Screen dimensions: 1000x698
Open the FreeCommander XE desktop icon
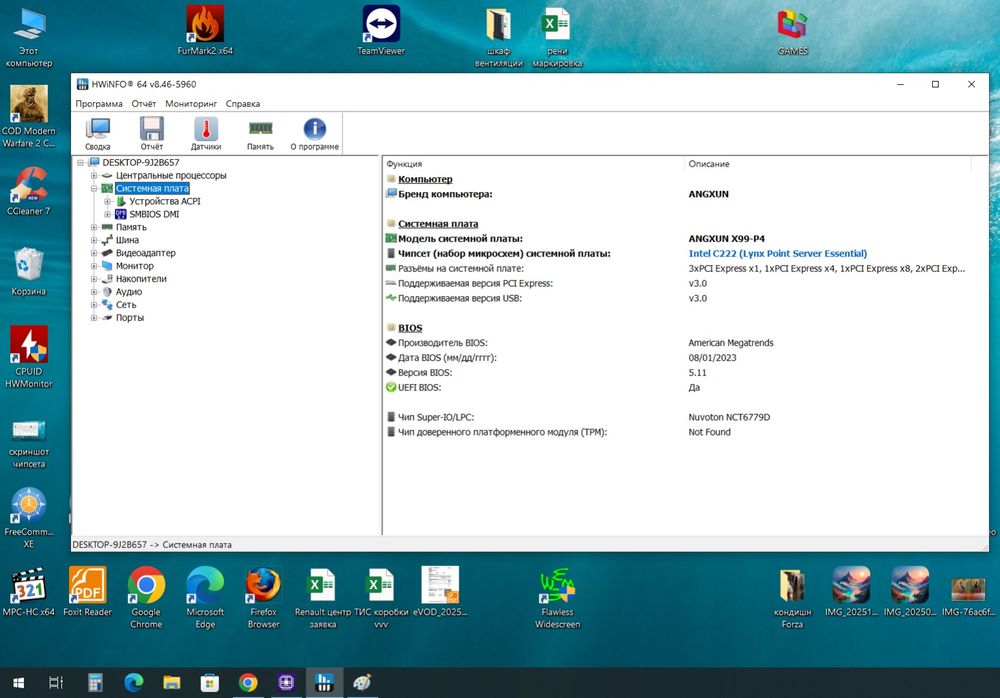29,518
